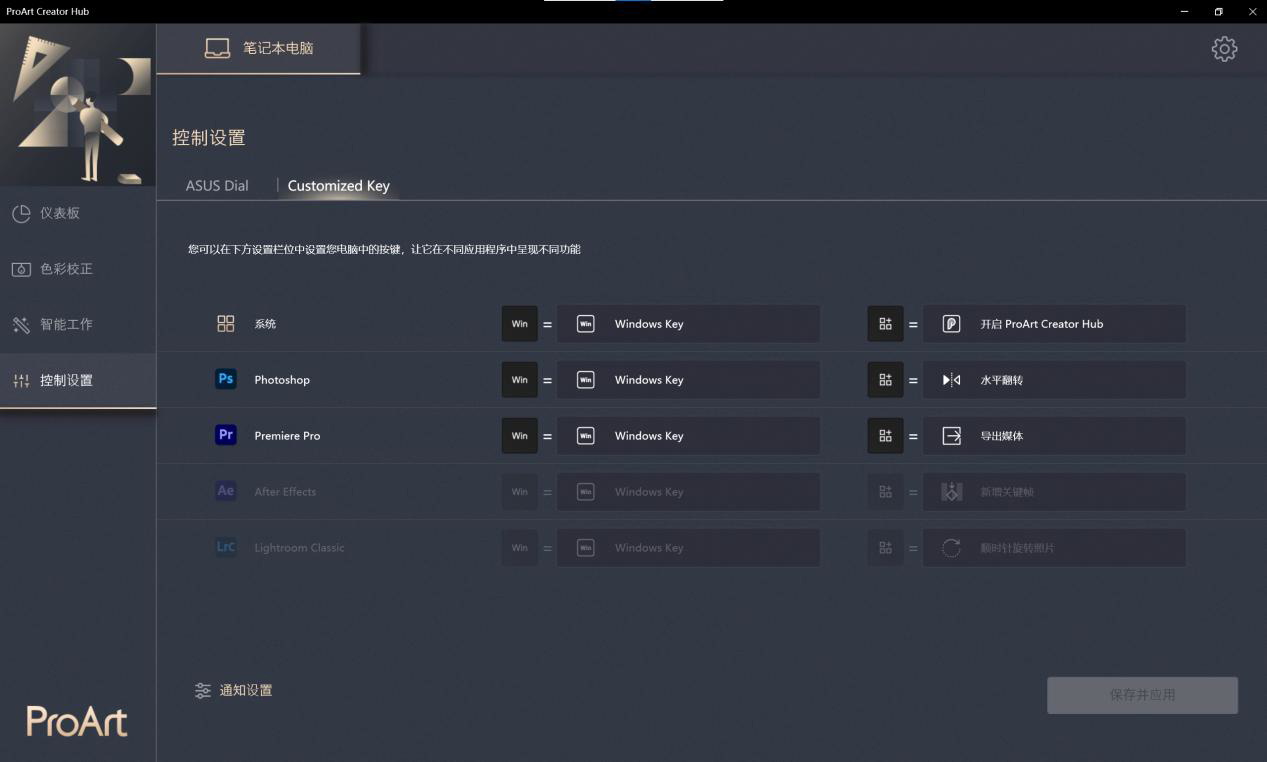Click the Photoshop row label
The width and height of the screenshot is (1267, 762).
pyautogui.click(x=282, y=380)
